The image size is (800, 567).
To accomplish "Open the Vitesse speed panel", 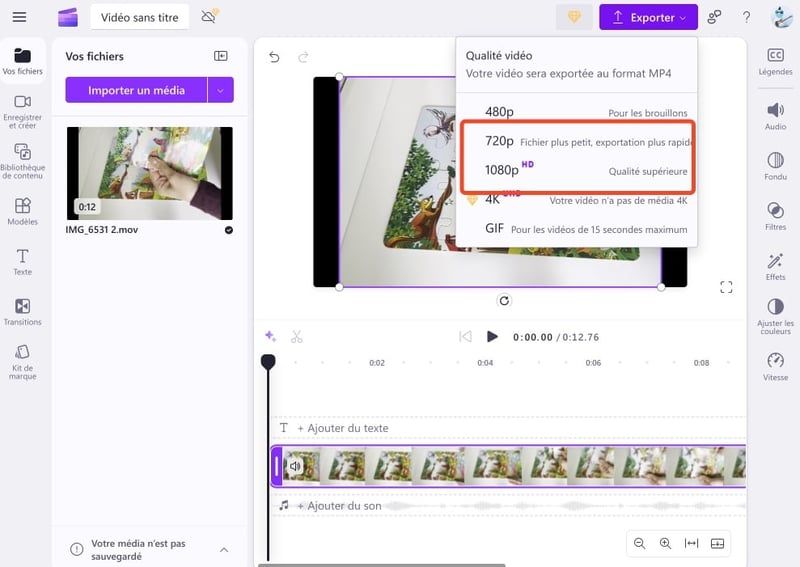I will (775, 366).
